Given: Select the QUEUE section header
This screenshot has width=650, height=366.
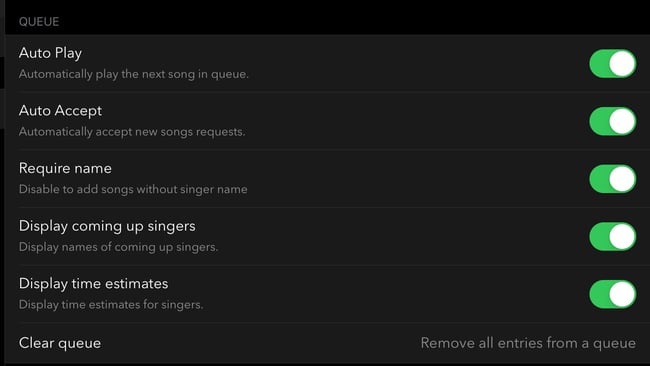Looking at the screenshot, I should coord(39,22).
